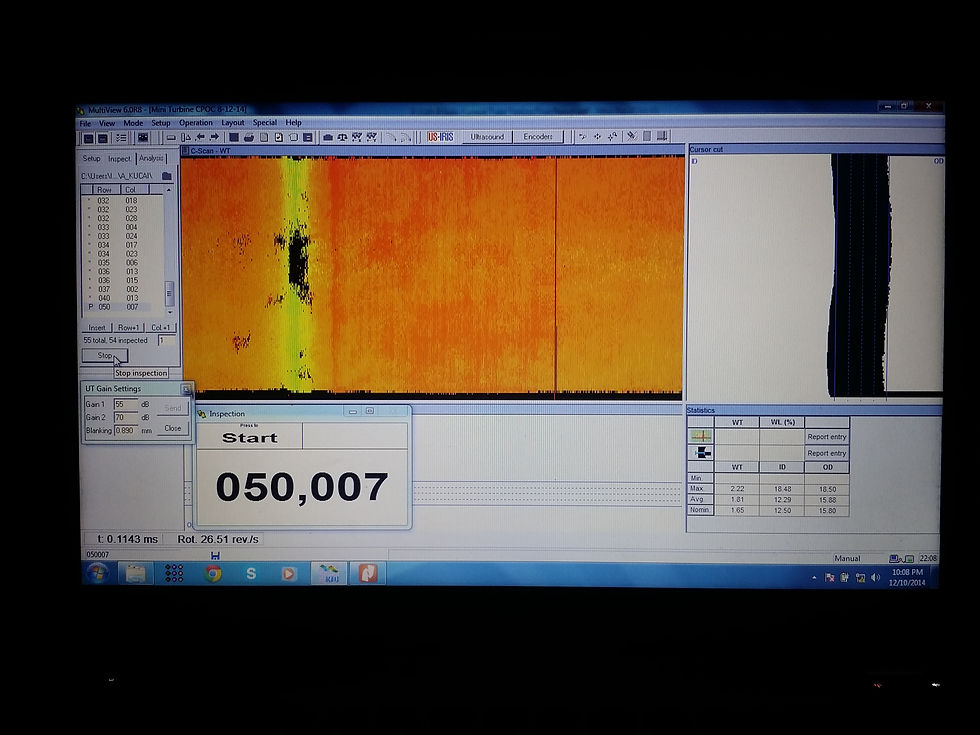This screenshot has width=980, height=735.
Task: Click the balance scale calibration icon
Action: (x=342, y=138)
